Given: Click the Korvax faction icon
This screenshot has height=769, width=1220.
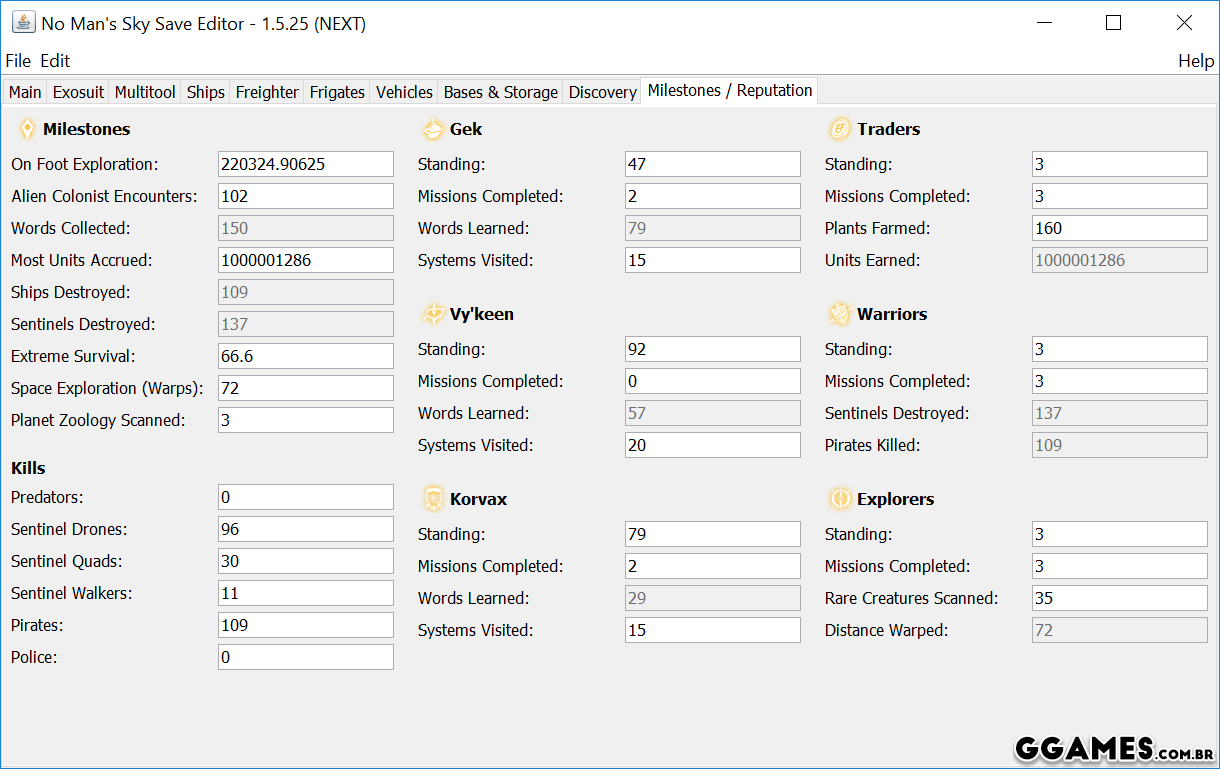Looking at the screenshot, I should [x=433, y=499].
